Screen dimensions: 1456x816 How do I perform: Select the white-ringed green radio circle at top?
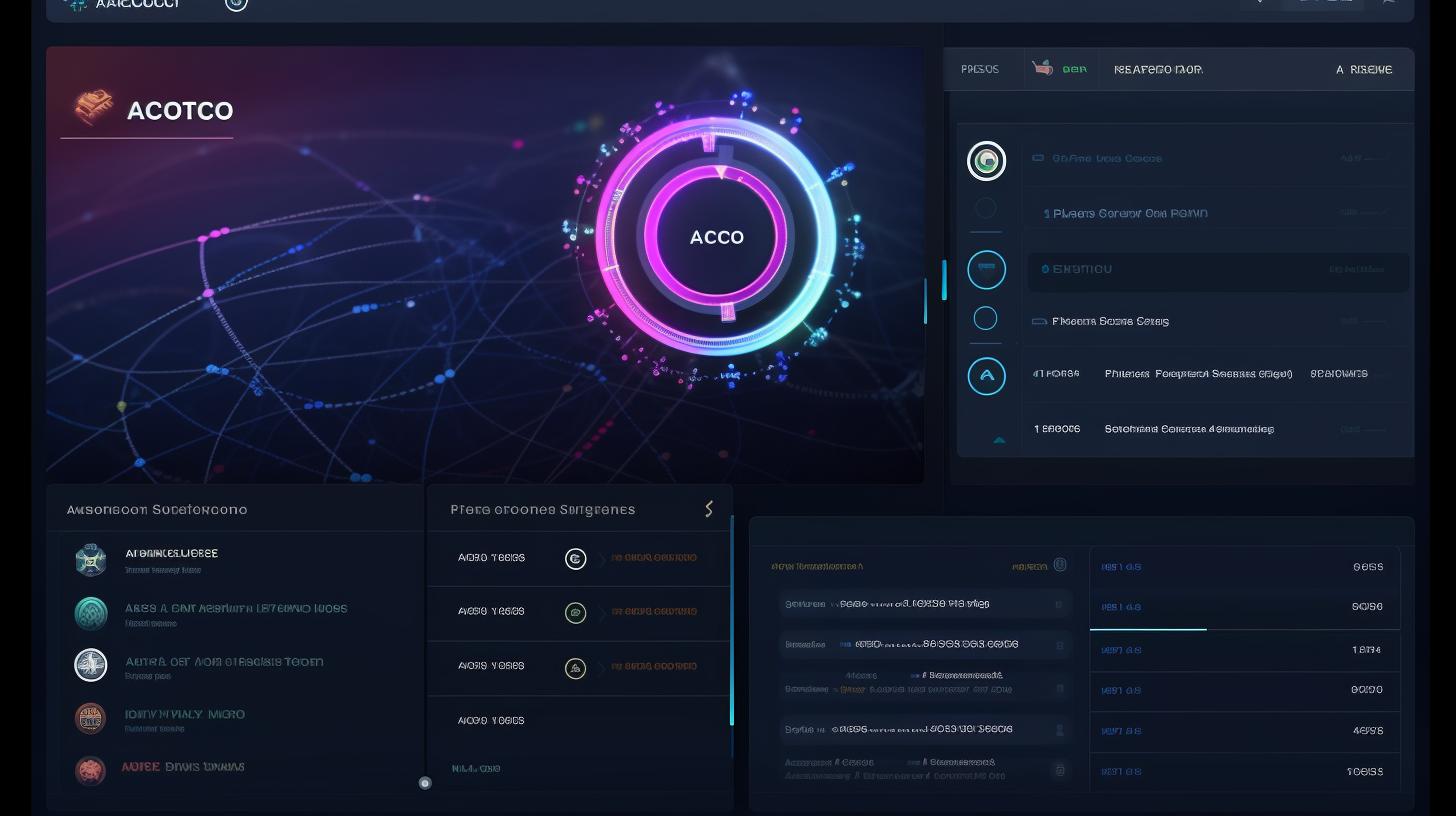pyautogui.click(x=986, y=161)
